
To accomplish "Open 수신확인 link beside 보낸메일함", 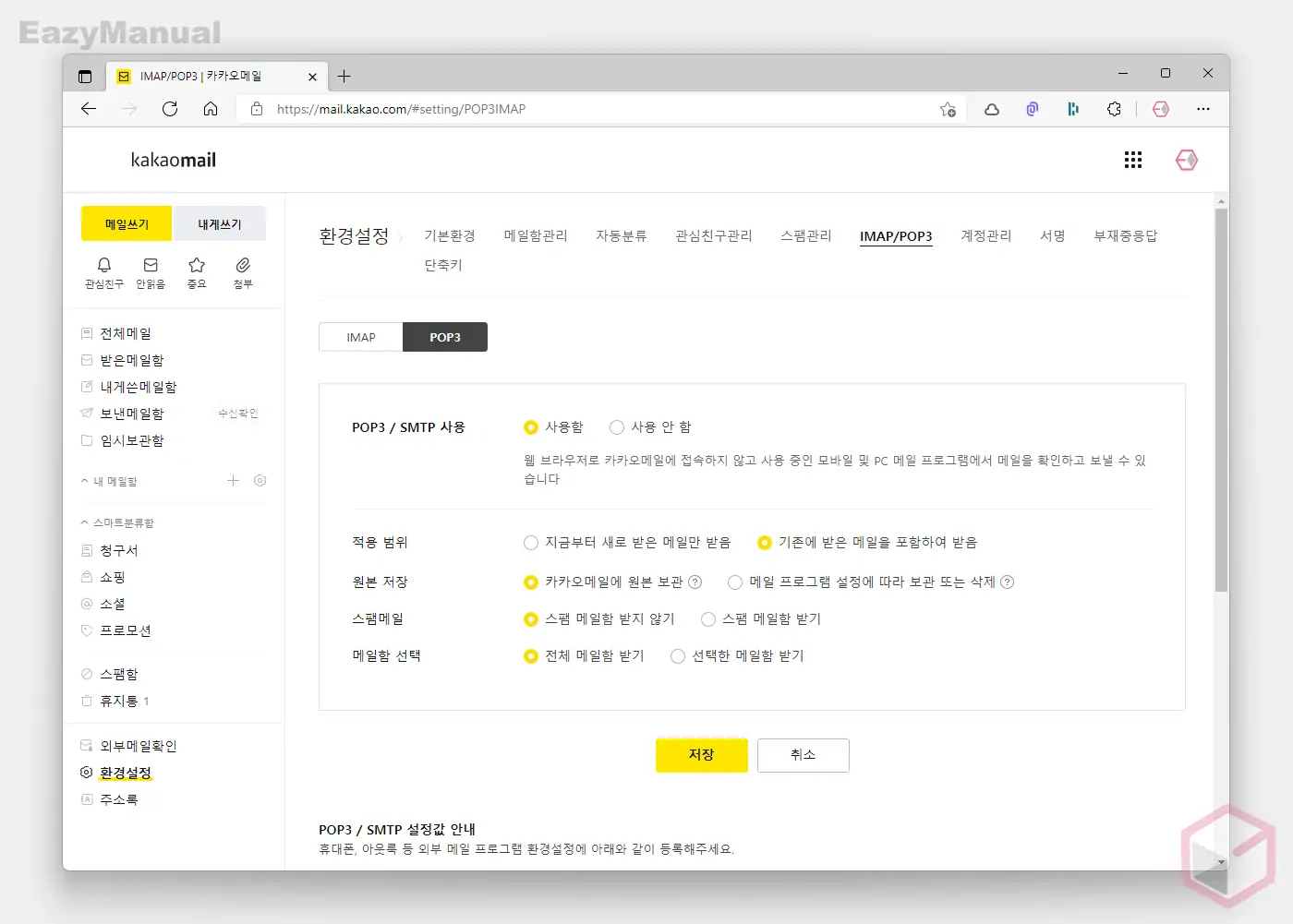I will coord(238,414).
